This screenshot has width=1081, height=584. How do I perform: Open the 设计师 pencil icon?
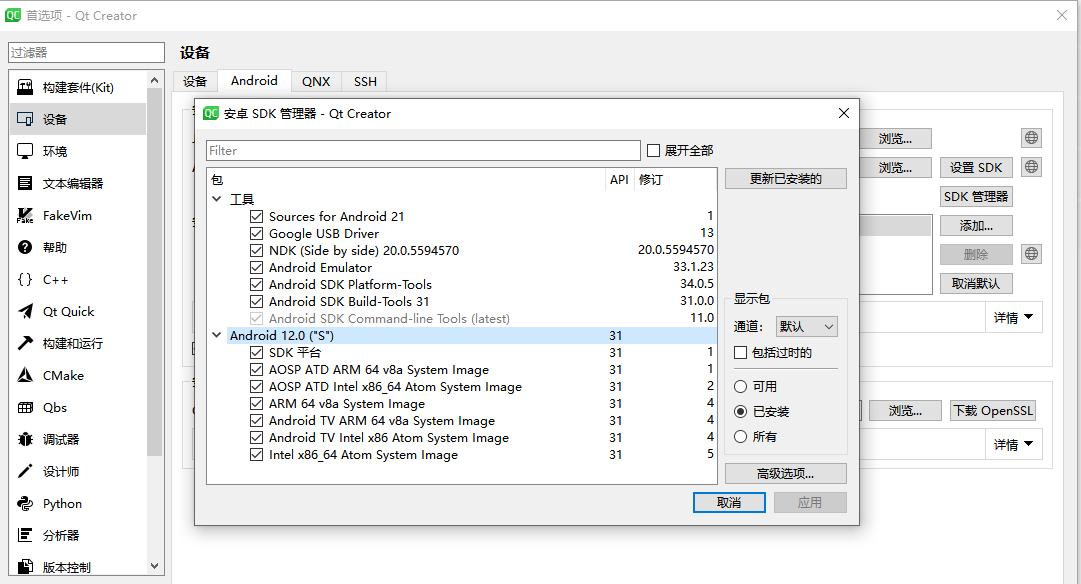(25, 472)
